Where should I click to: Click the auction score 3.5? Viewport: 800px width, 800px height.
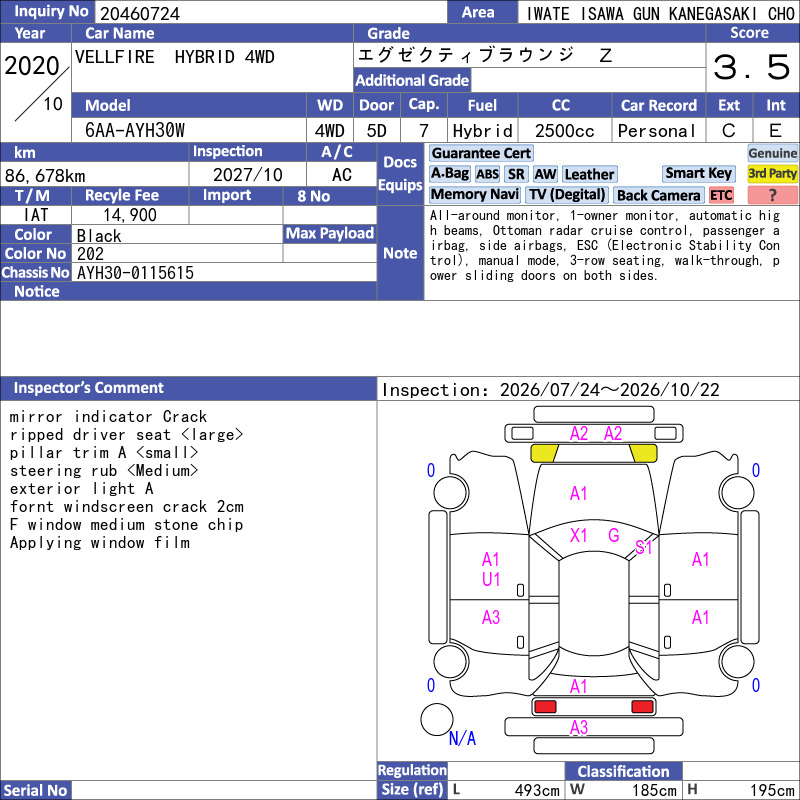[x=751, y=67]
